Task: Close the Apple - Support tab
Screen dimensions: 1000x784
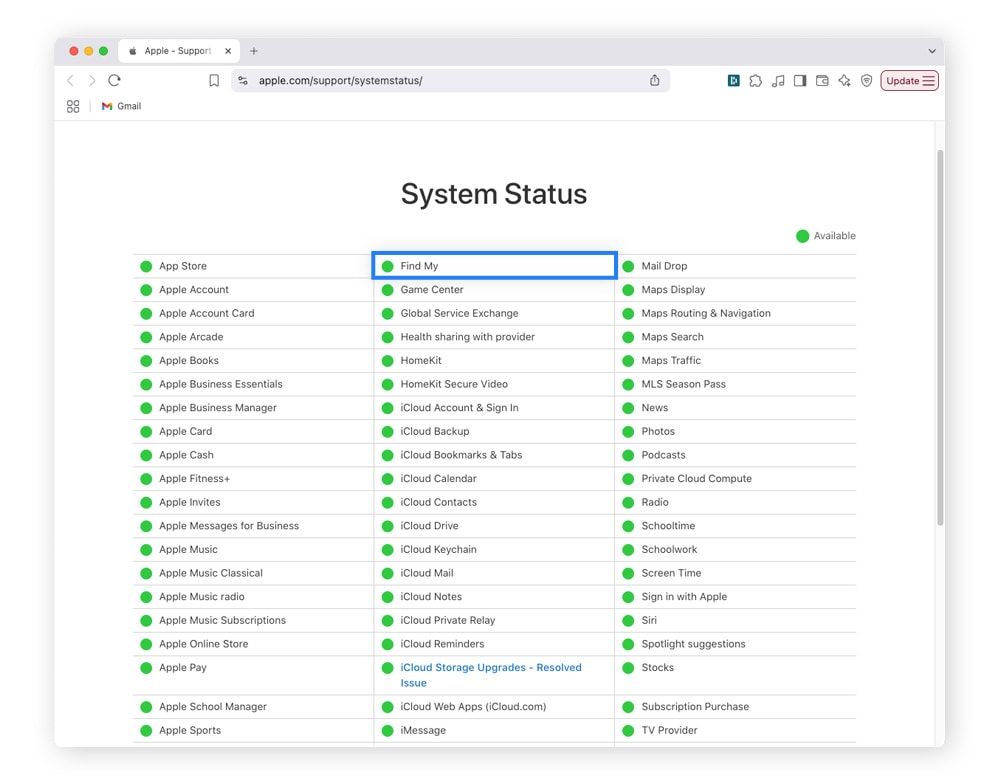Action: click(x=228, y=51)
